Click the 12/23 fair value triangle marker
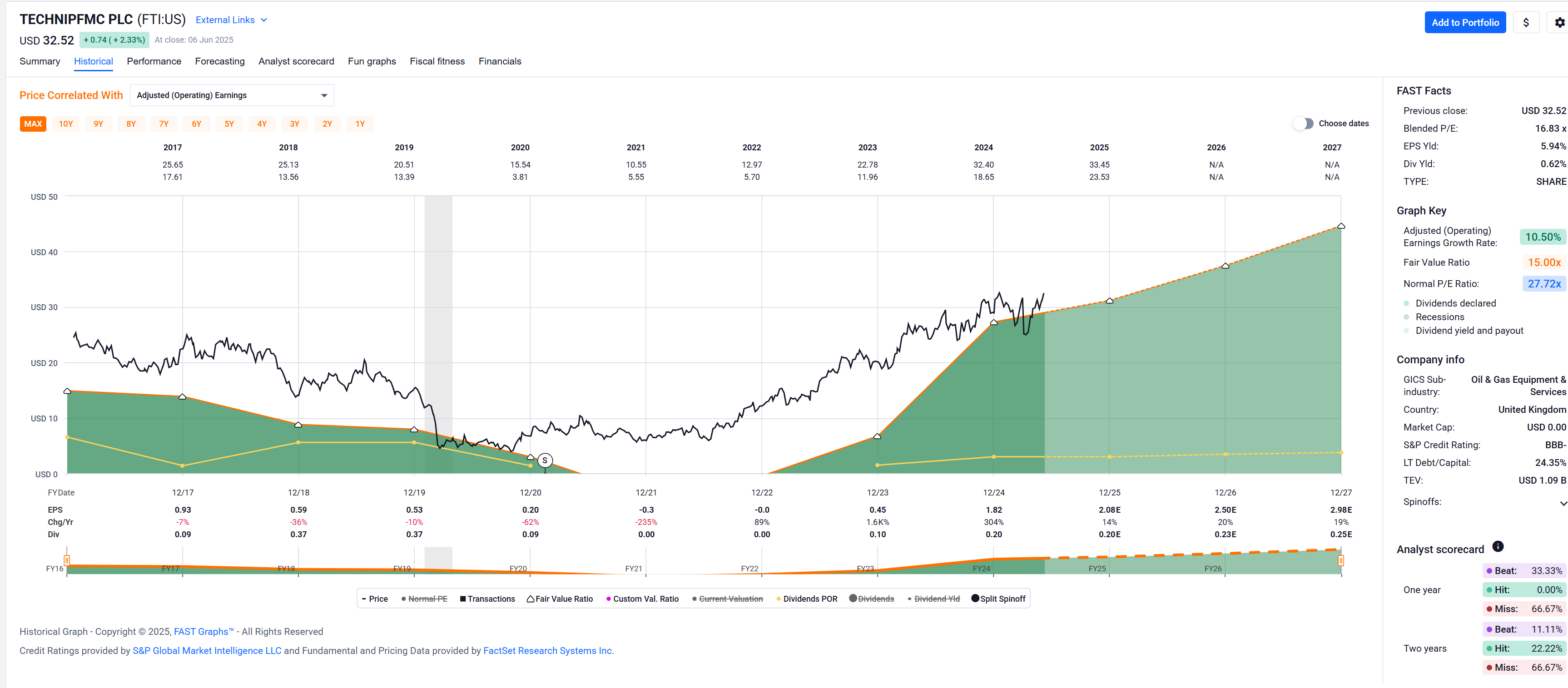 tap(877, 436)
